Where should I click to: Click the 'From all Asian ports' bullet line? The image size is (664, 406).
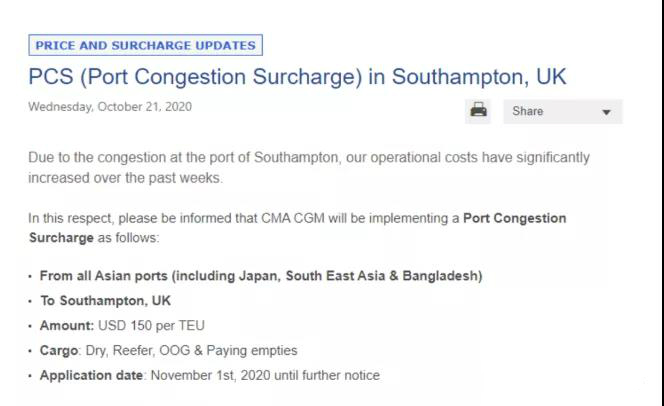pyautogui.click(x=261, y=276)
